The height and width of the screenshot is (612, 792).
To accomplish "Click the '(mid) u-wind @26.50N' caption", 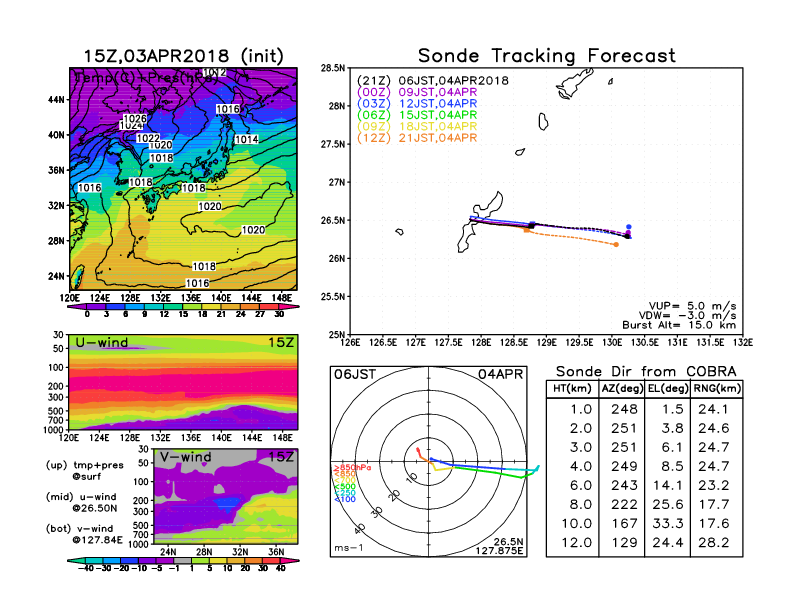I will coord(81,502).
